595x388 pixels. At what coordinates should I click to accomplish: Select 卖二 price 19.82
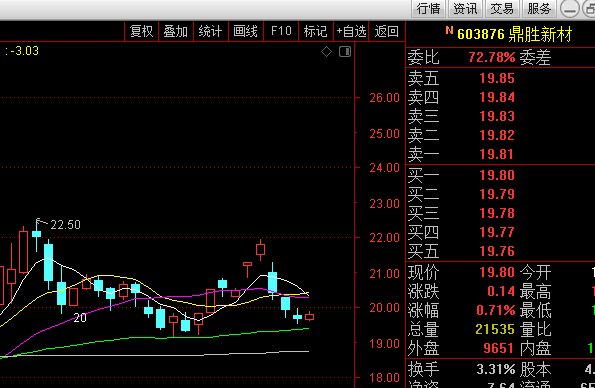(x=497, y=135)
